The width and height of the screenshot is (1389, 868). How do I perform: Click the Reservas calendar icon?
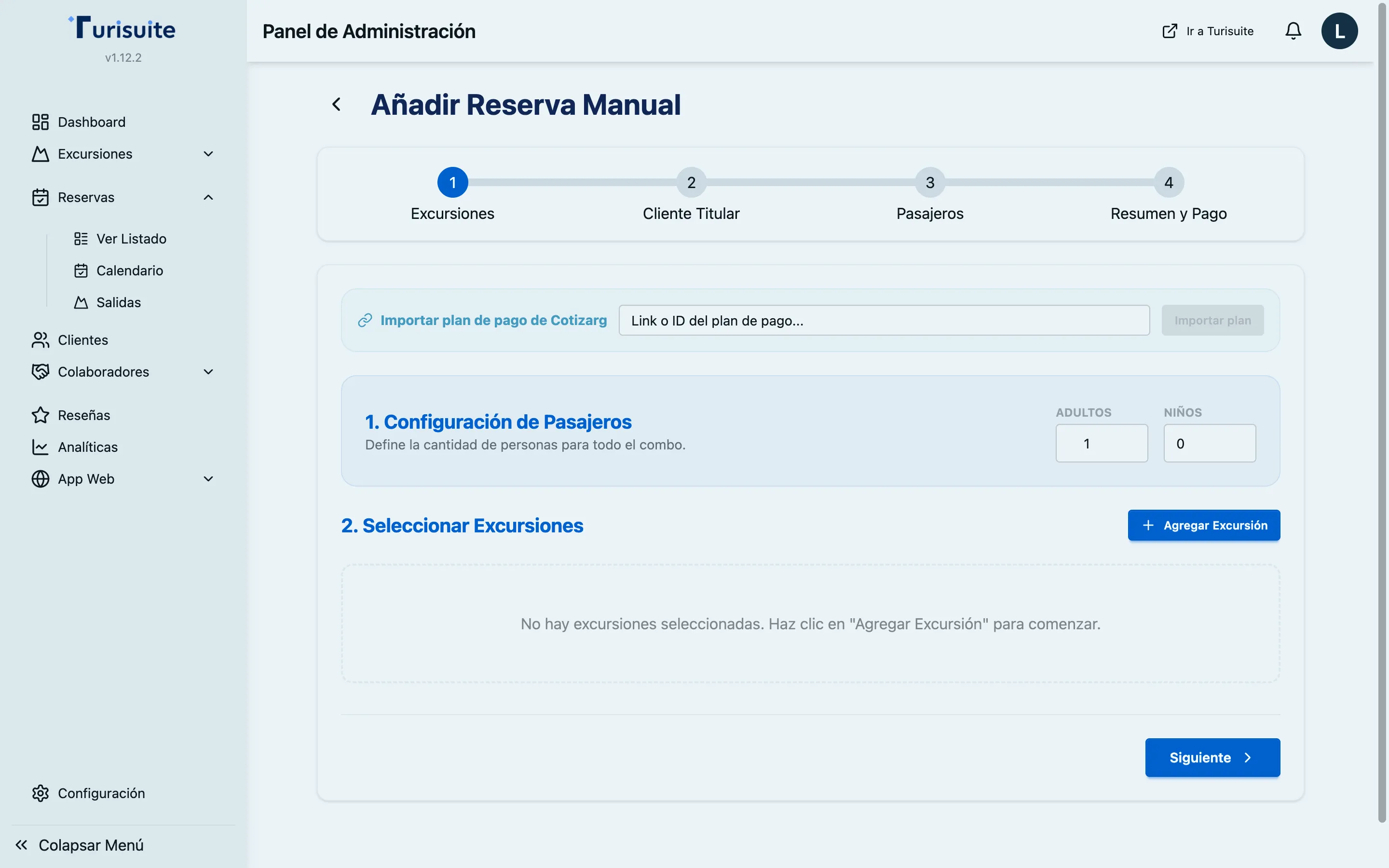pos(40,198)
